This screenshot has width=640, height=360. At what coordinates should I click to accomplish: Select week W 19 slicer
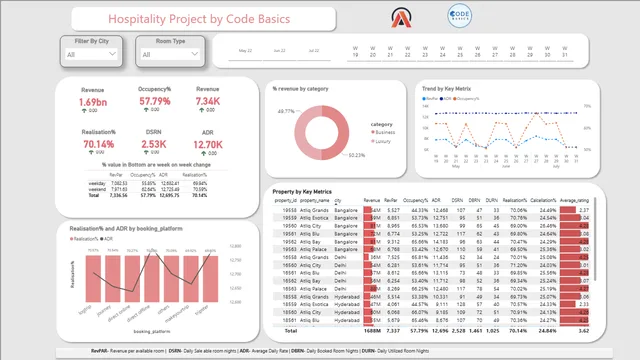(x=355, y=52)
